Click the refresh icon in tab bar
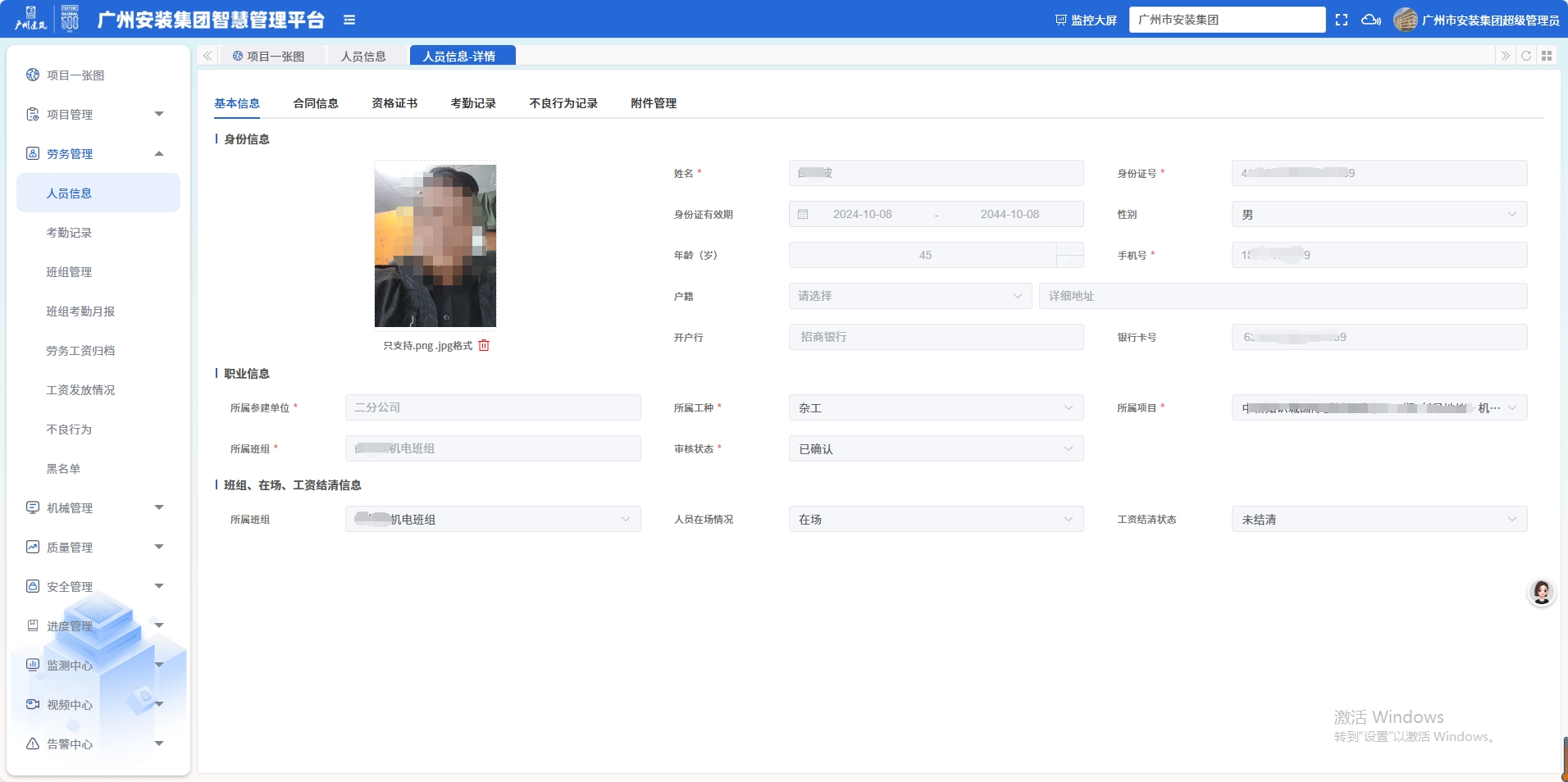Image resolution: width=1568 pixels, height=782 pixels. [1526, 56]
